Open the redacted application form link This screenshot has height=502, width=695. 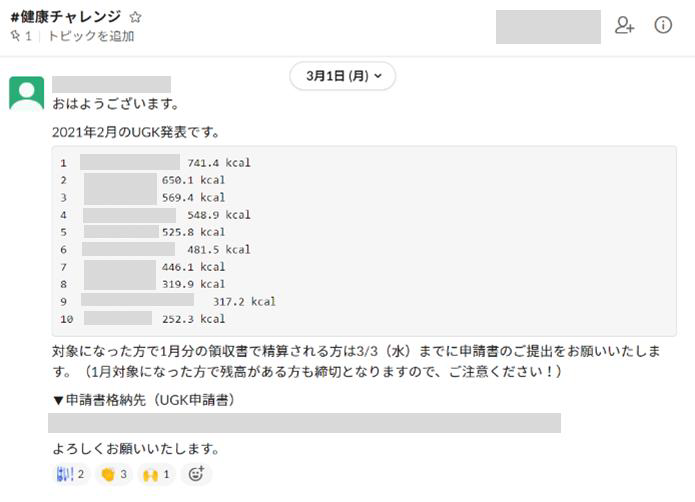(305, 423)
